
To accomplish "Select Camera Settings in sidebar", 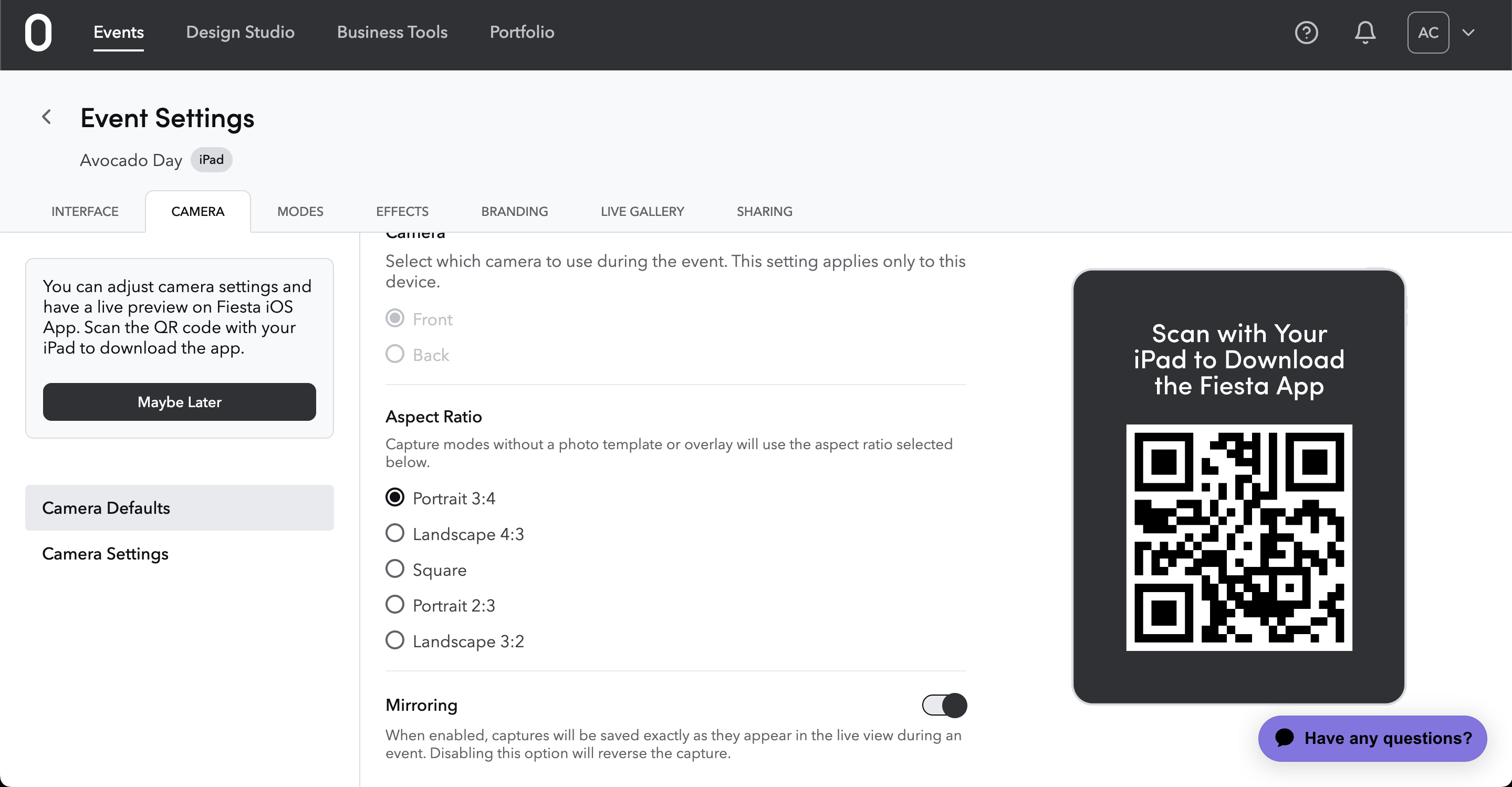I will coord(180,553).
